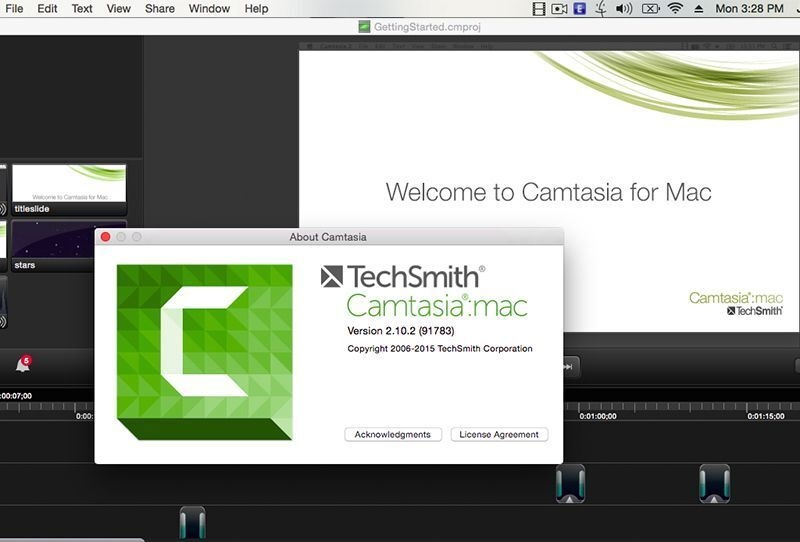Click the 0:01:15;00 mark on the timeline ruler
Screen dimensions: 800x542
[766, 416]
